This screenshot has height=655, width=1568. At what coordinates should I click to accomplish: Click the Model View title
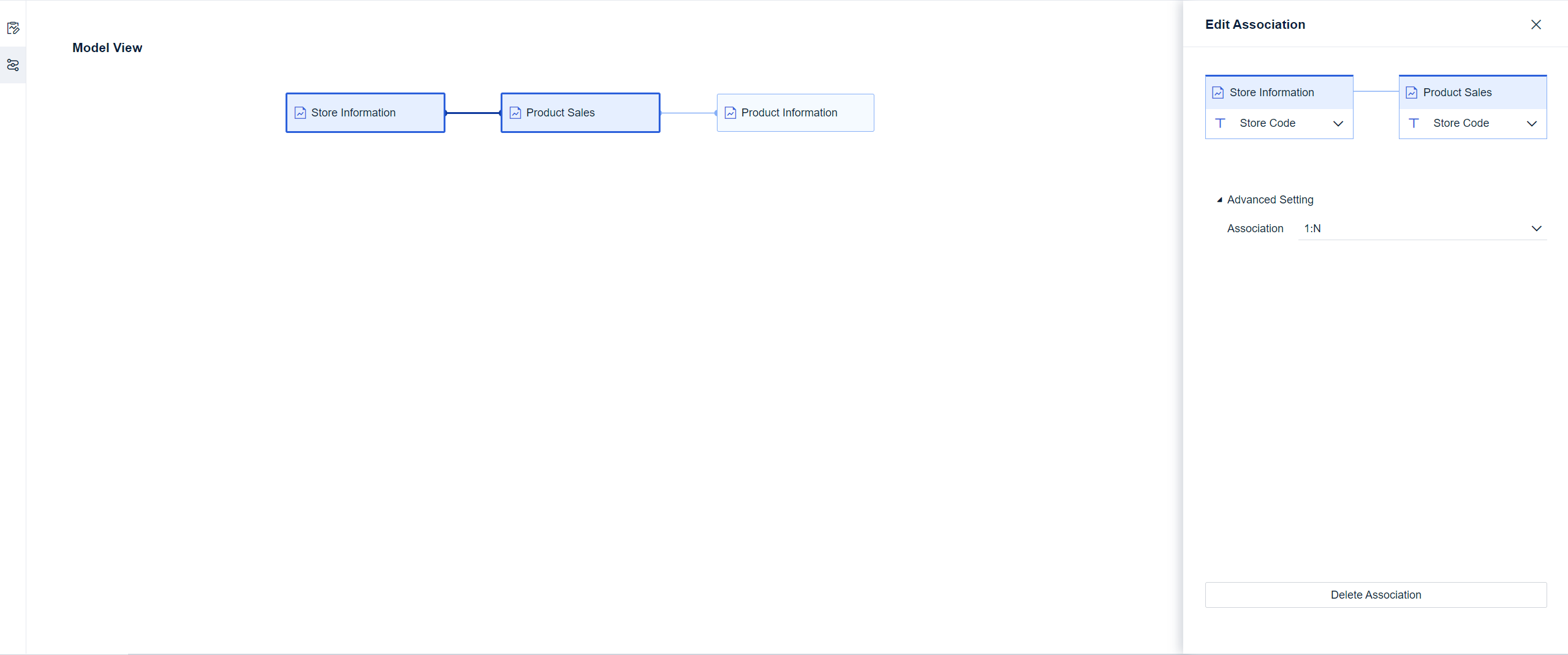pyautogui.click(x=107, y=48)
